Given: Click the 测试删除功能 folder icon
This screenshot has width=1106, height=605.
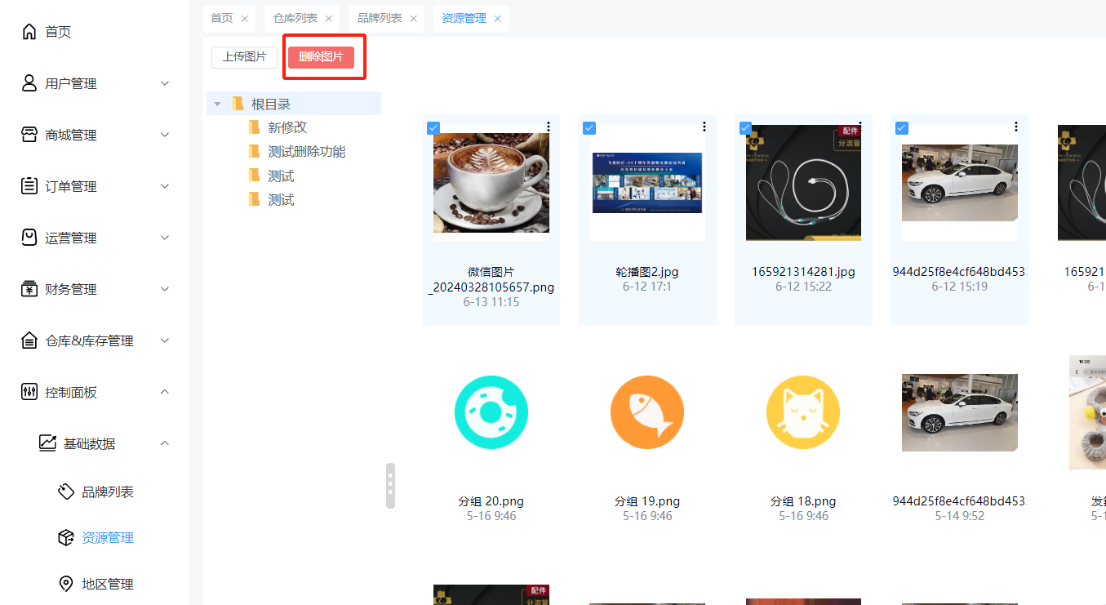Looking at the screenshot, I should pyautogui.click(x=255, y=151).
